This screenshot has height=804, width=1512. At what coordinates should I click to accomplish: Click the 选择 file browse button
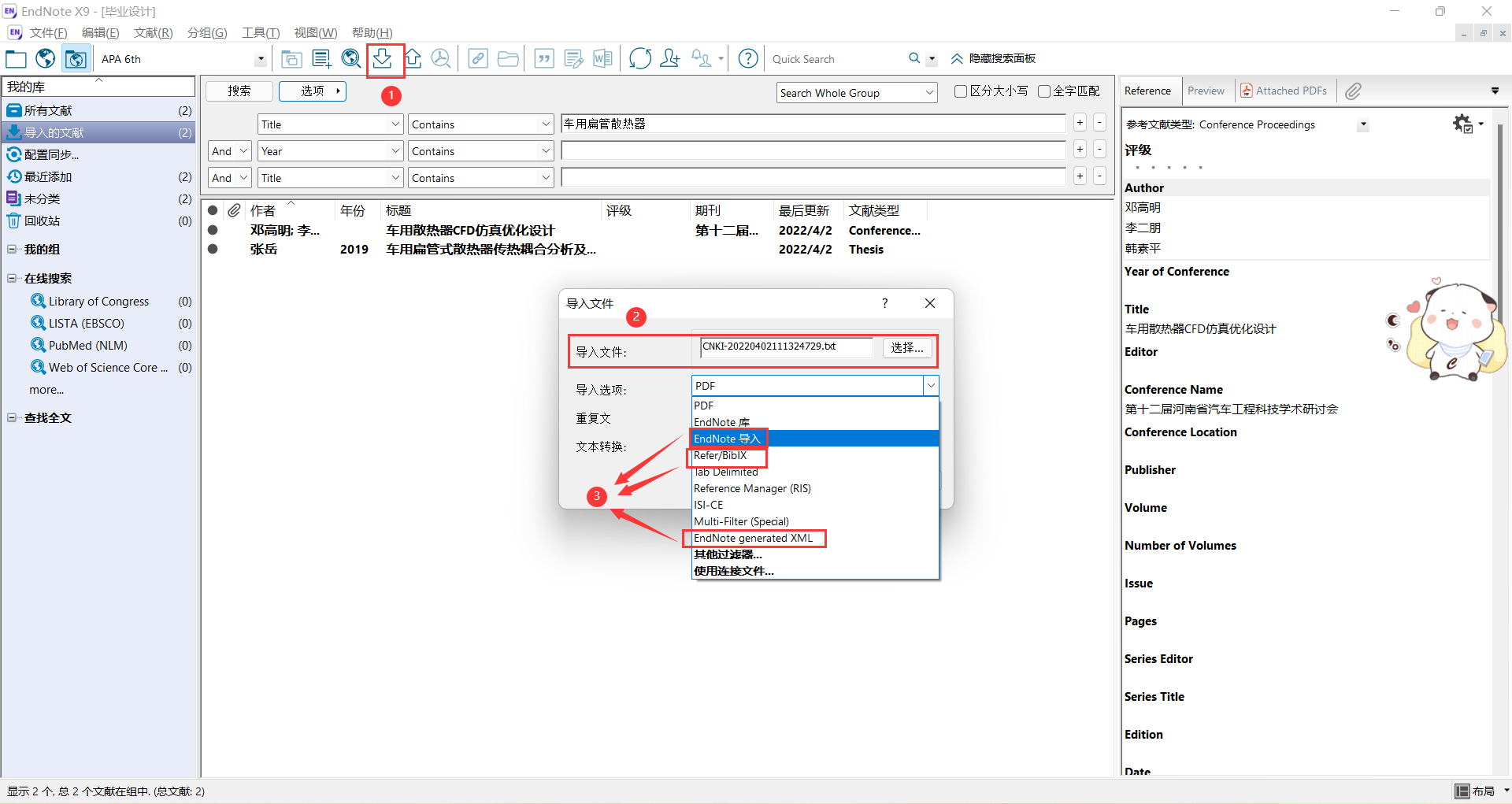(x=906, y=347)
